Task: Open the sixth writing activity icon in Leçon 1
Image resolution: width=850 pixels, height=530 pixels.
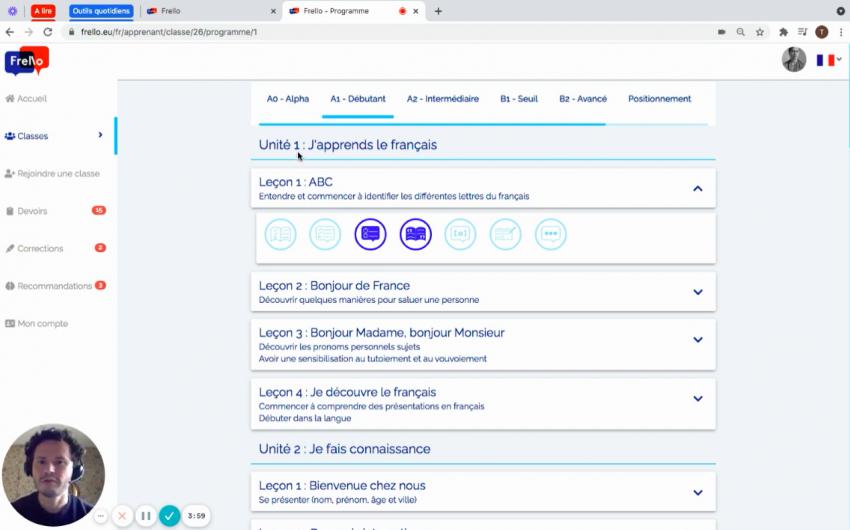Action: pyautogui.click(x=505, y=234)
